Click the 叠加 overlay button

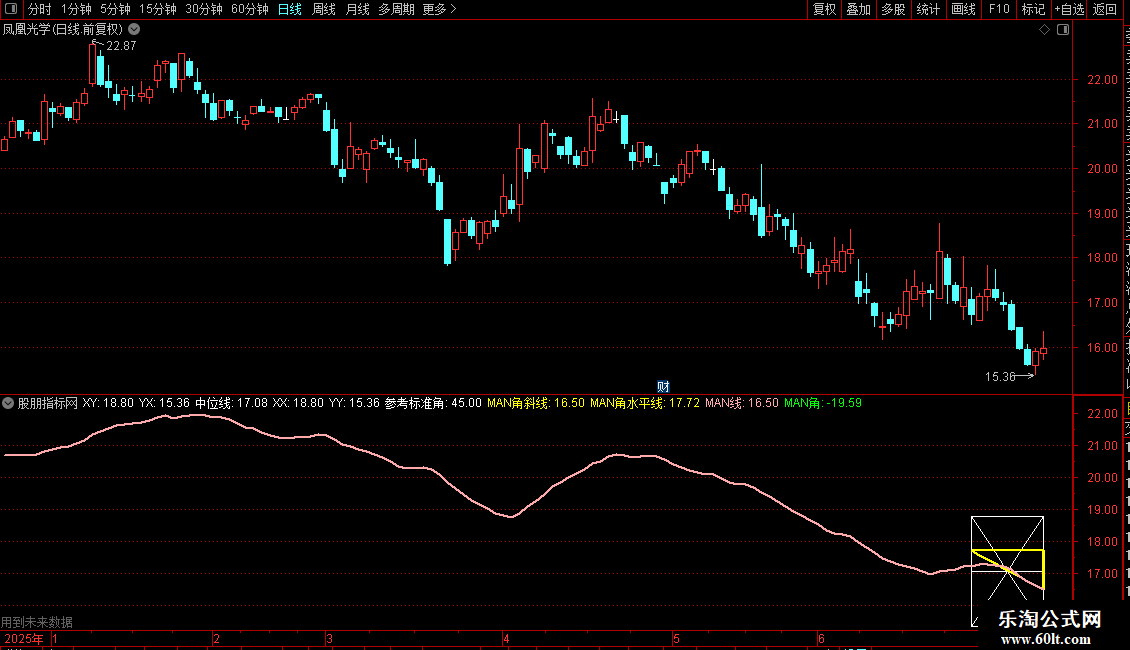click(x=858, y=9)
